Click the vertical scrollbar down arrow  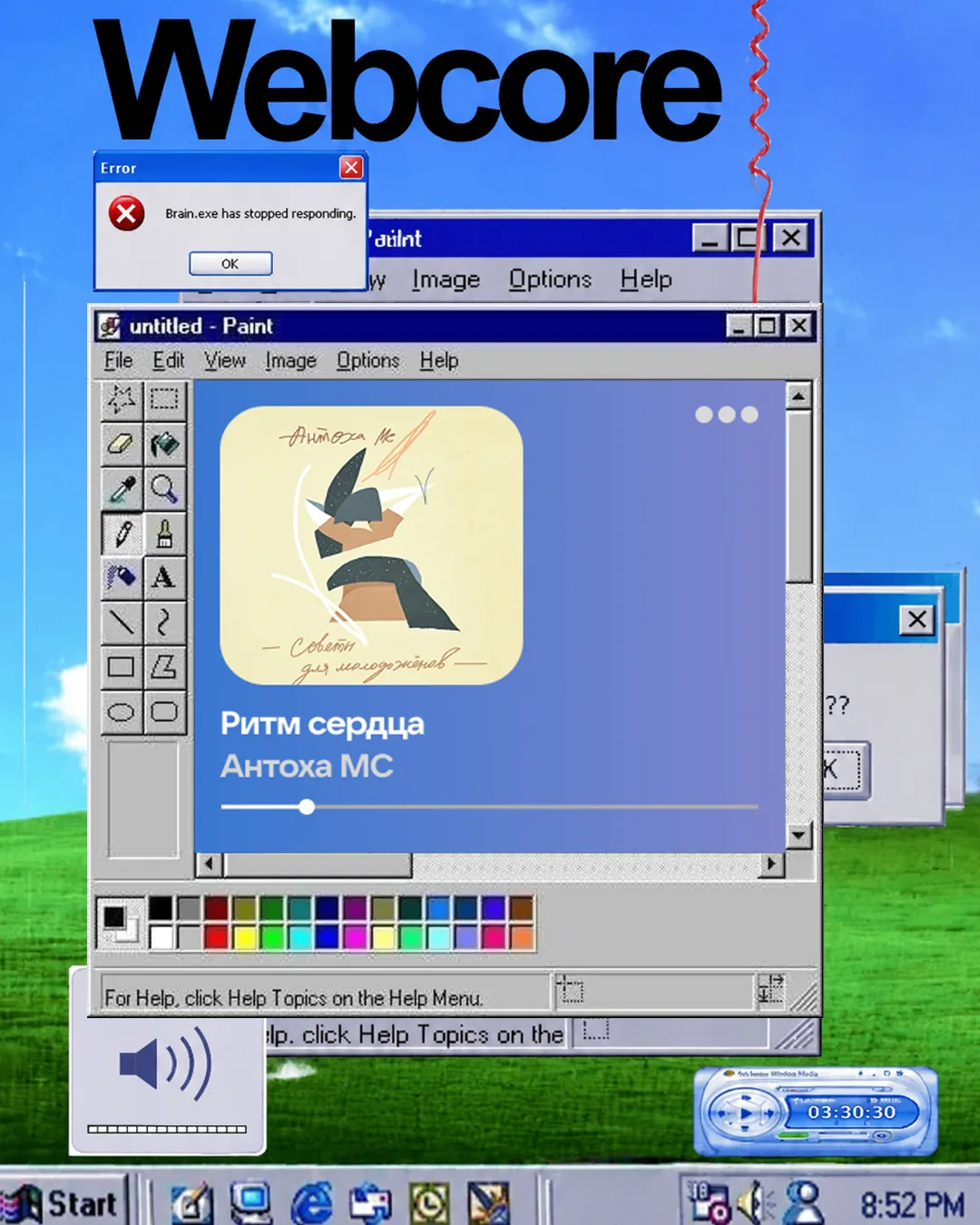799,835
